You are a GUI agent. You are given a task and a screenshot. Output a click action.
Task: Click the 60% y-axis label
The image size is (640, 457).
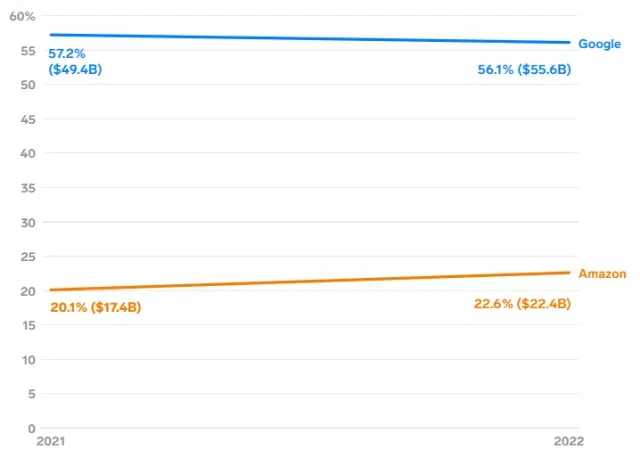23,17
